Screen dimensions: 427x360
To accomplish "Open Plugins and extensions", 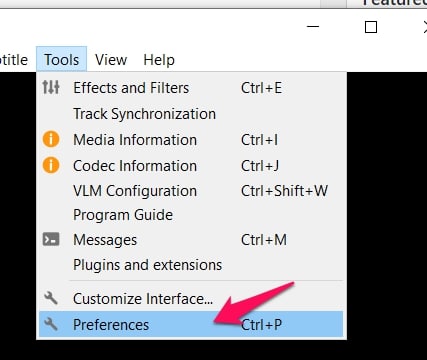I will point(191,265).
